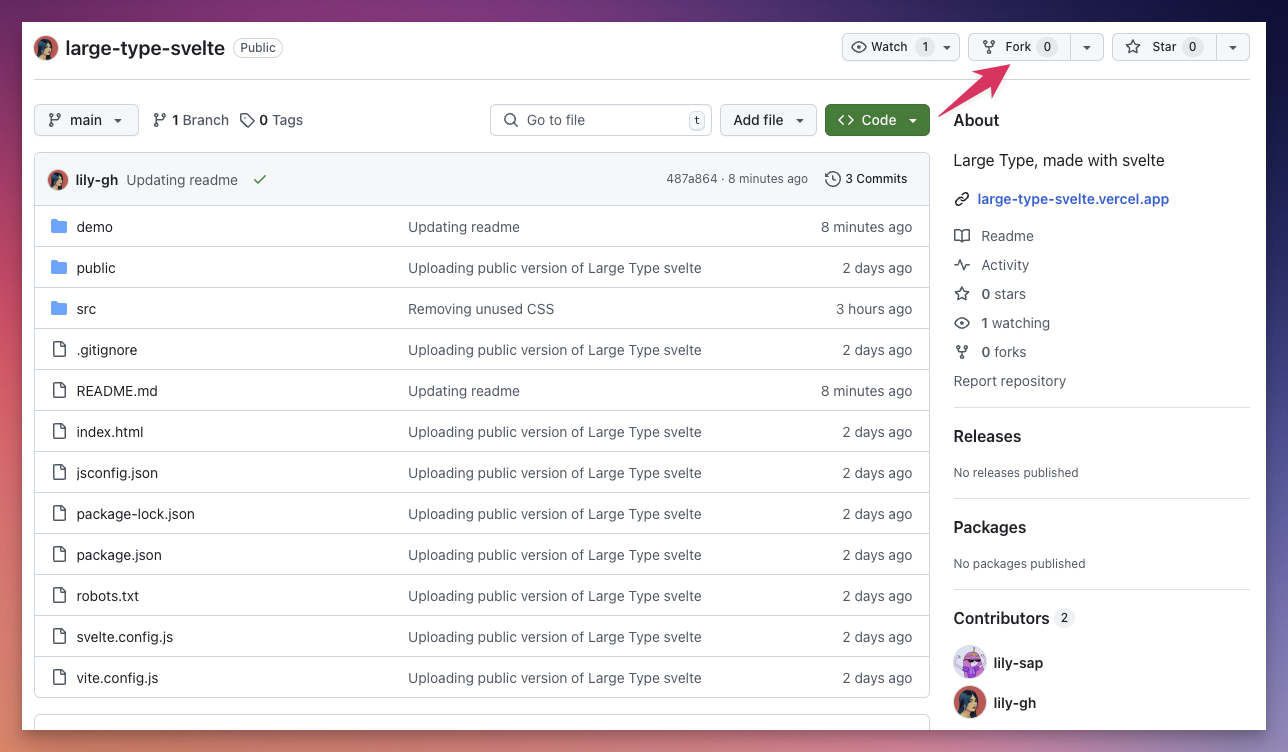Click the repository owner avatar beside large-type-svelte

click(46, 48)
